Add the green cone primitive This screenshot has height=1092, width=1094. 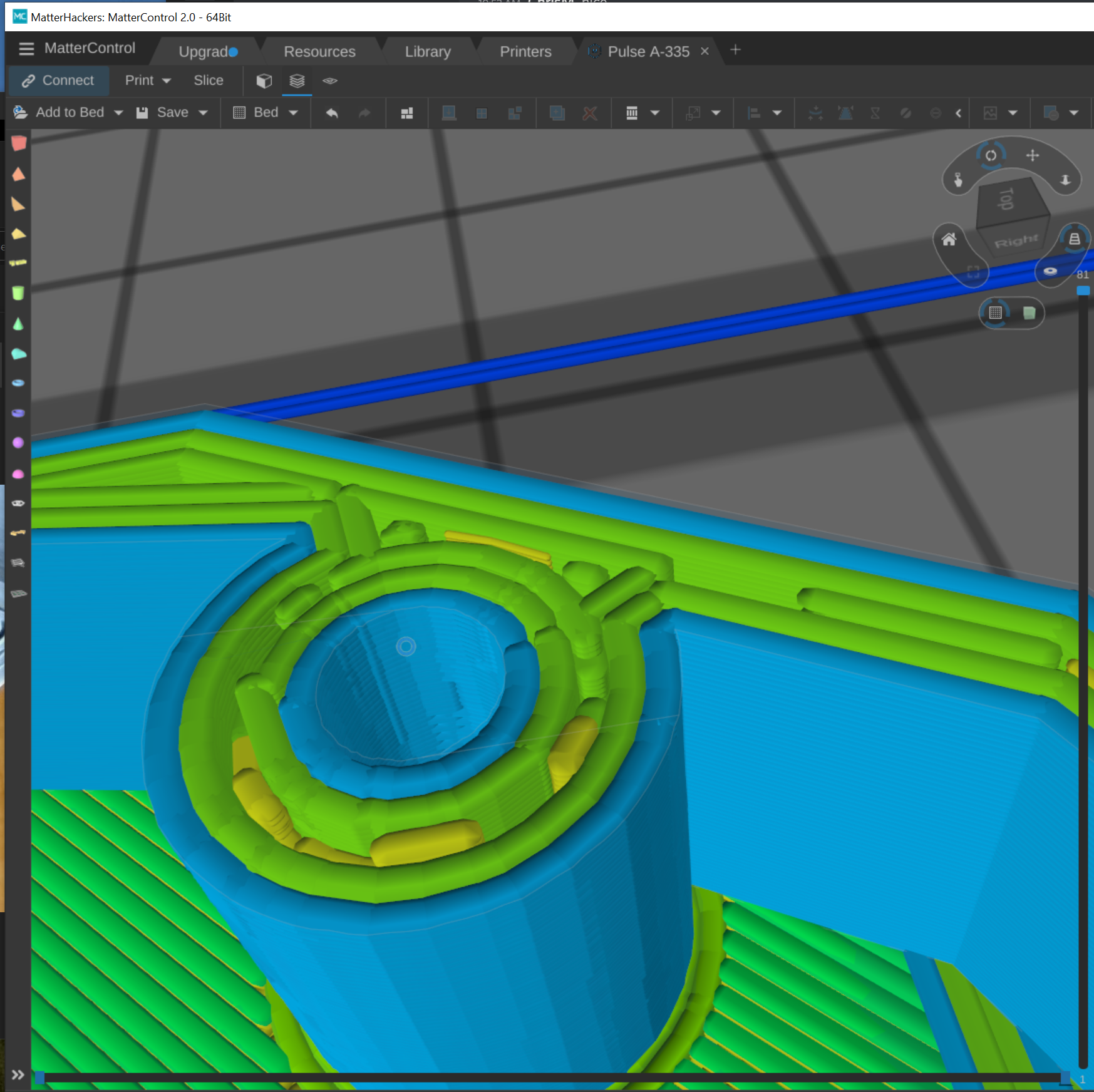tap(18, 324)
